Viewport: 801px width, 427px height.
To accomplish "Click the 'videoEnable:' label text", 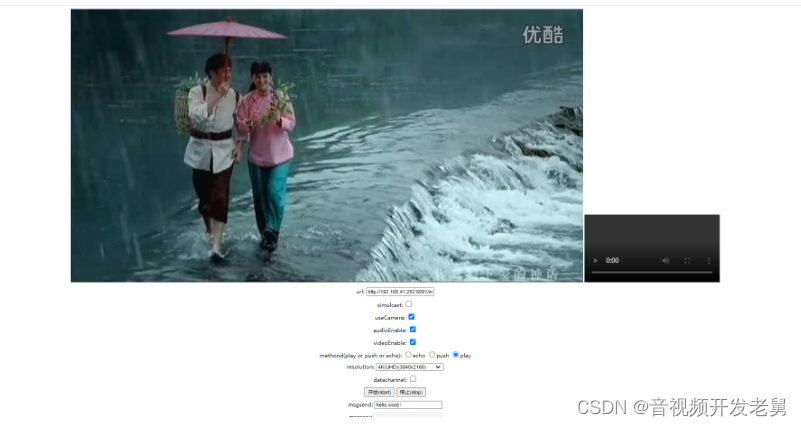I will click(x=390, y=343).
